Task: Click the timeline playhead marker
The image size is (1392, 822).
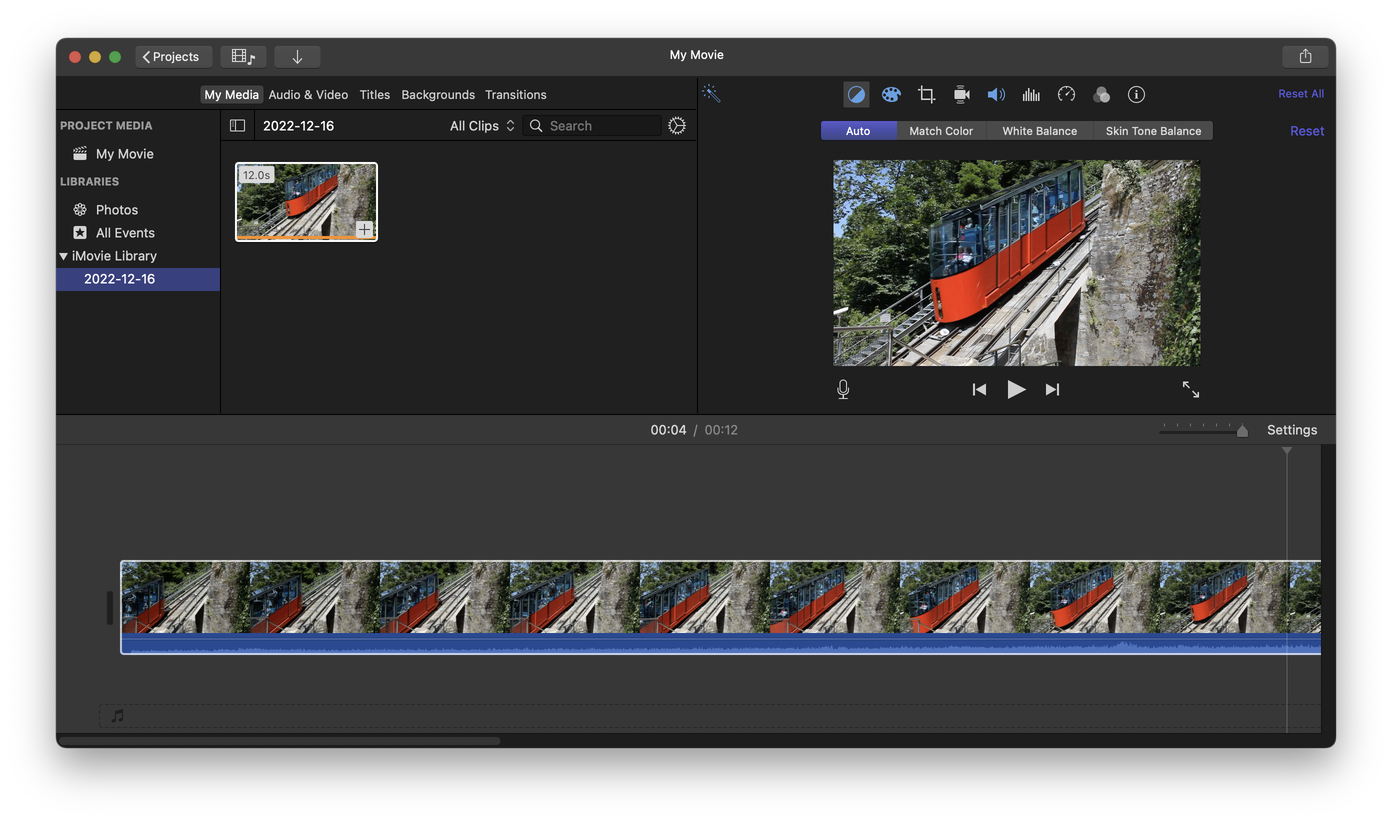Action: point(1287,452)
